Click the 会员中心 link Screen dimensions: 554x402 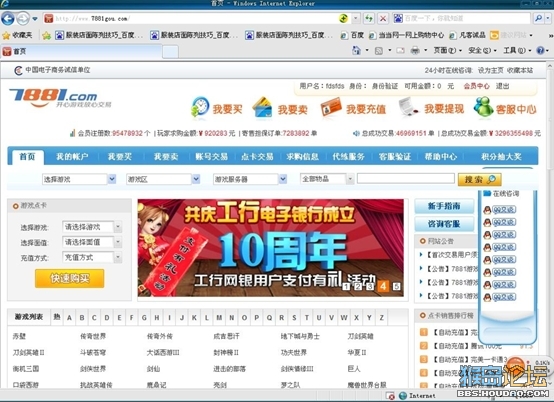pos(477,86)
